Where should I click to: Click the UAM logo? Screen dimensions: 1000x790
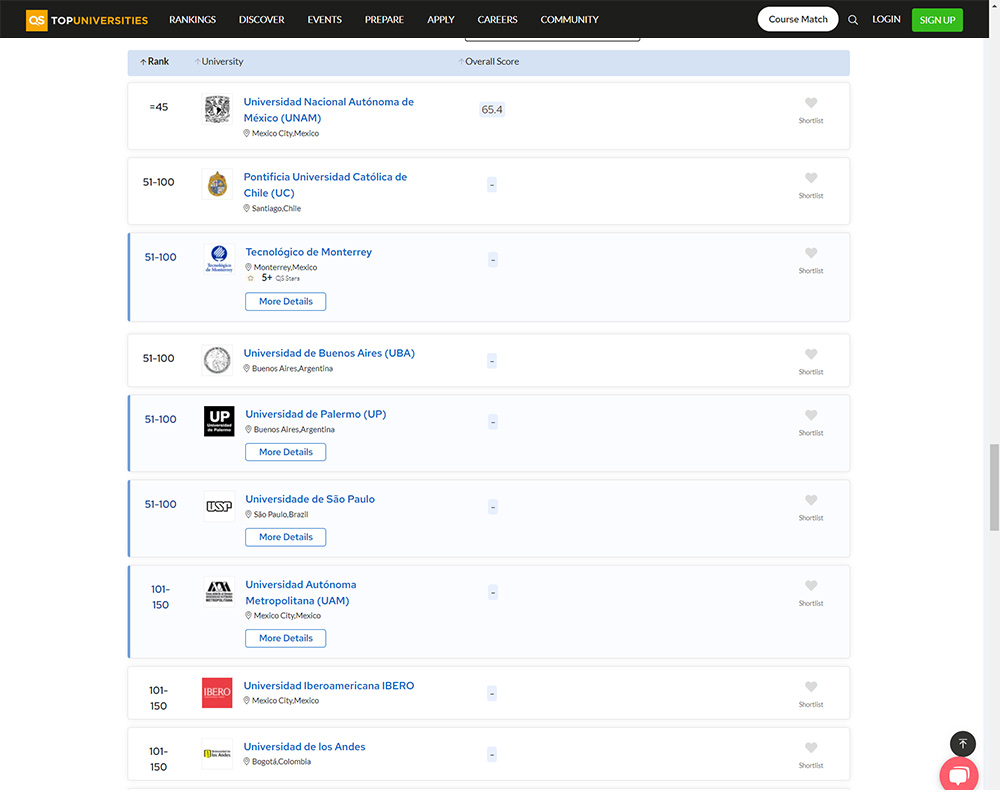[219, 592]
